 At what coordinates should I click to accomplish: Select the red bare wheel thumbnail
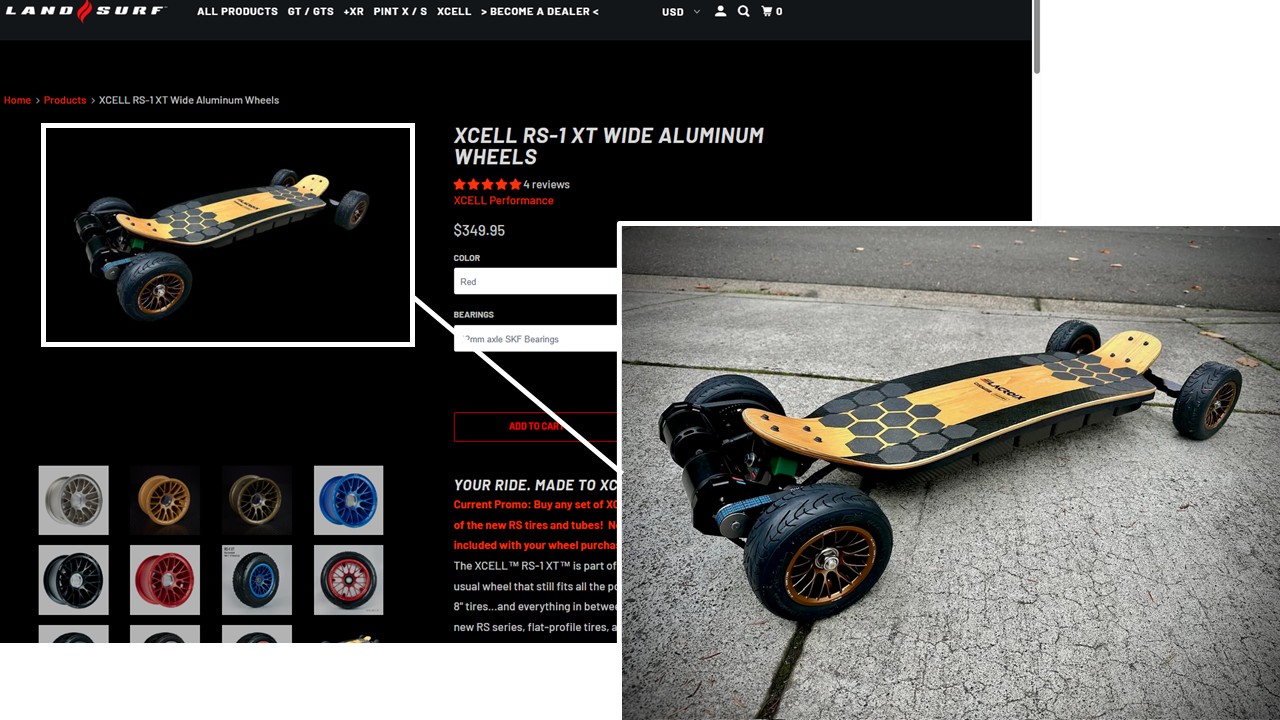click(x=165, y=580)
